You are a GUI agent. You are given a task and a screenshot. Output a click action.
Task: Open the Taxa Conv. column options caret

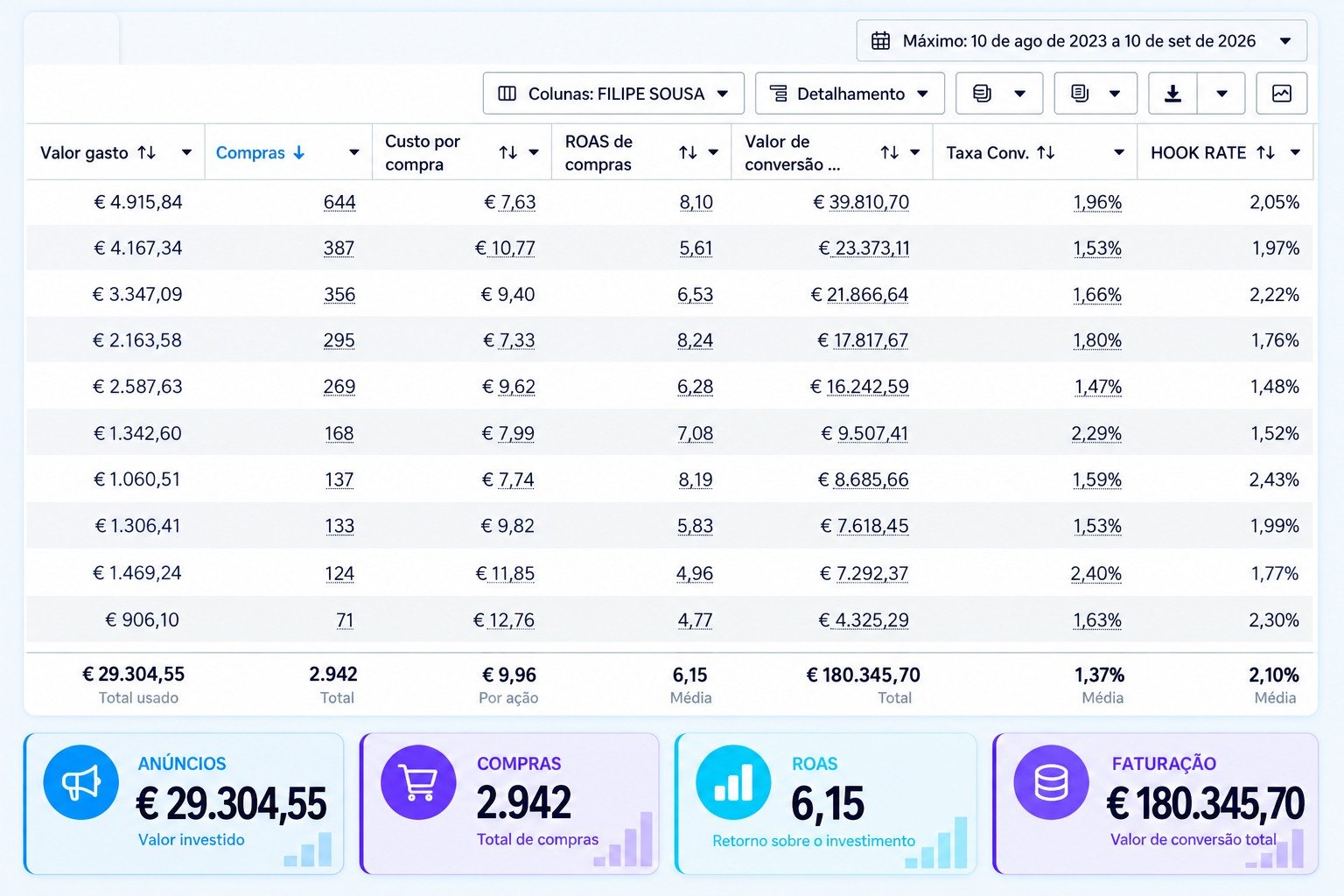tap(1118, 152)
